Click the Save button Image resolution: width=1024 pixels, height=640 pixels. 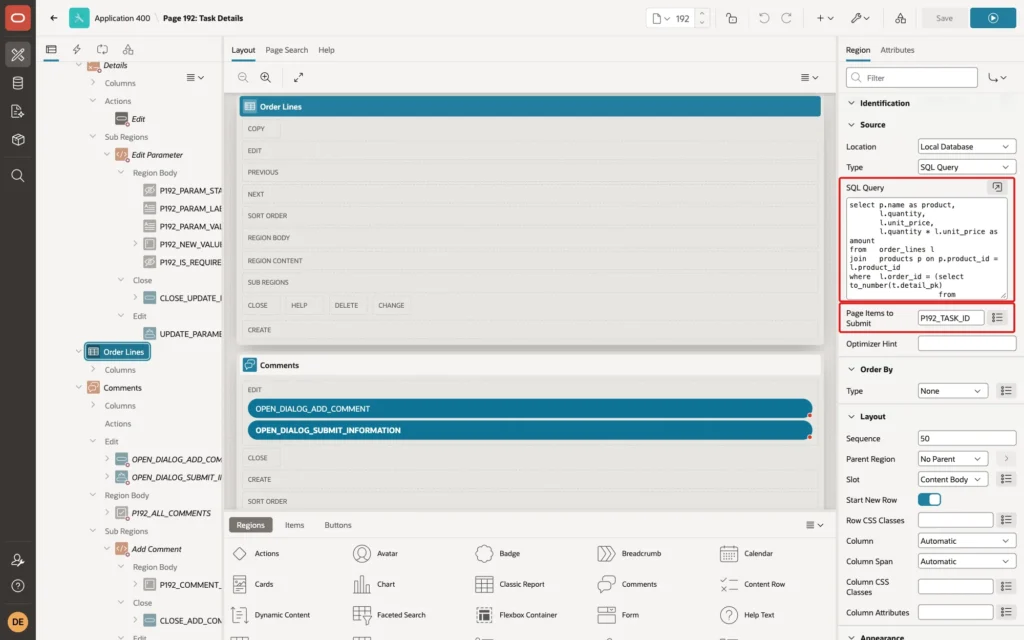[944, 18]
